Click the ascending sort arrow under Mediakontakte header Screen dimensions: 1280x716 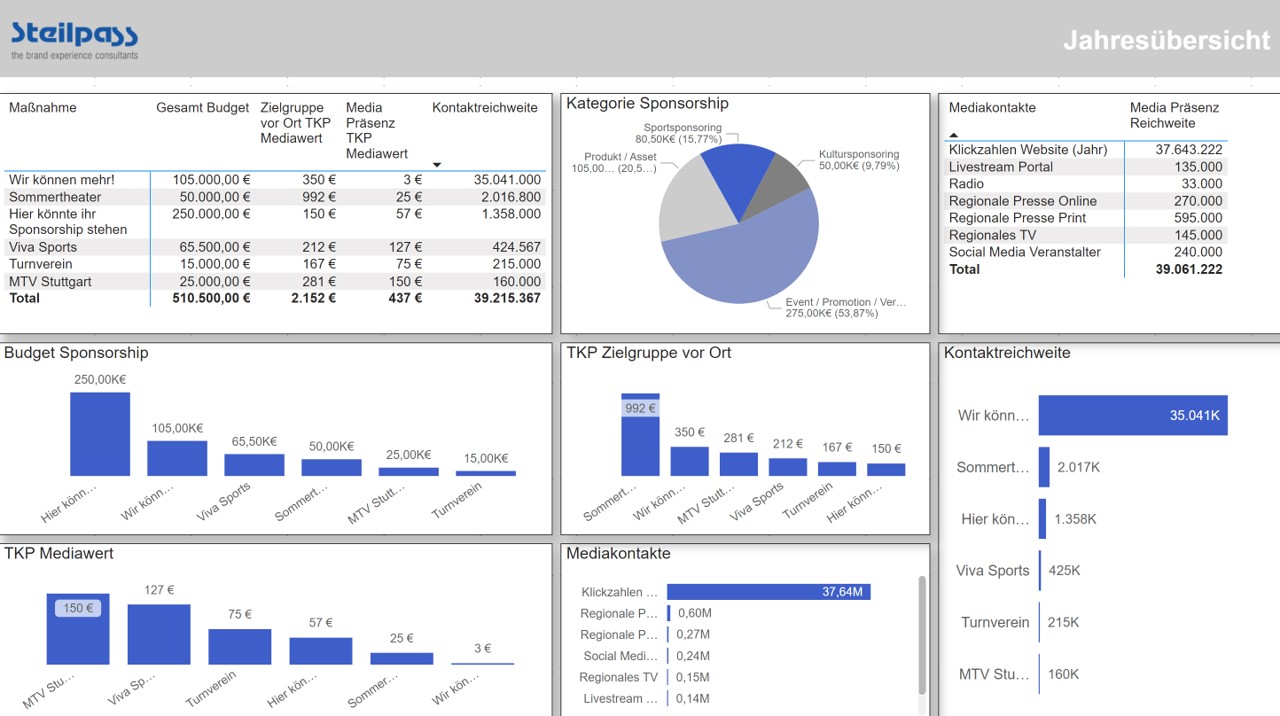coord(953,135)
